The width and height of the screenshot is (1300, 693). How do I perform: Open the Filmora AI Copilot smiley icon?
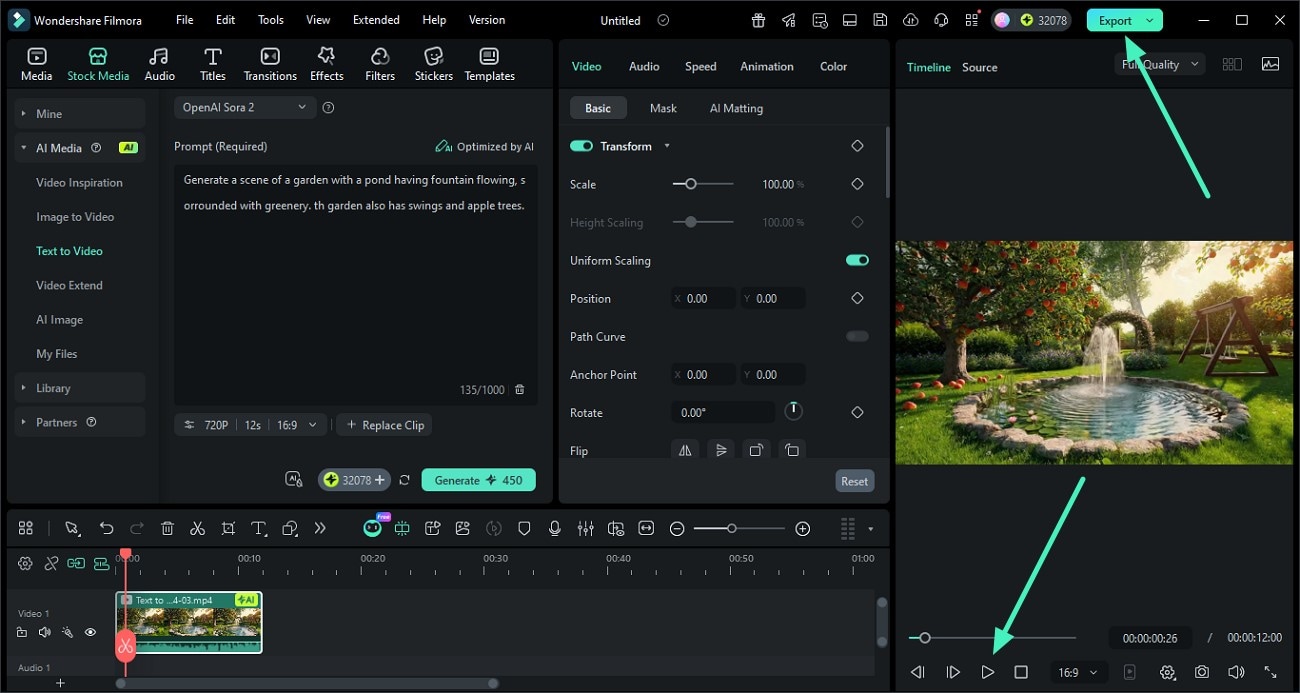pyautogui.click(x=372, y=527)
